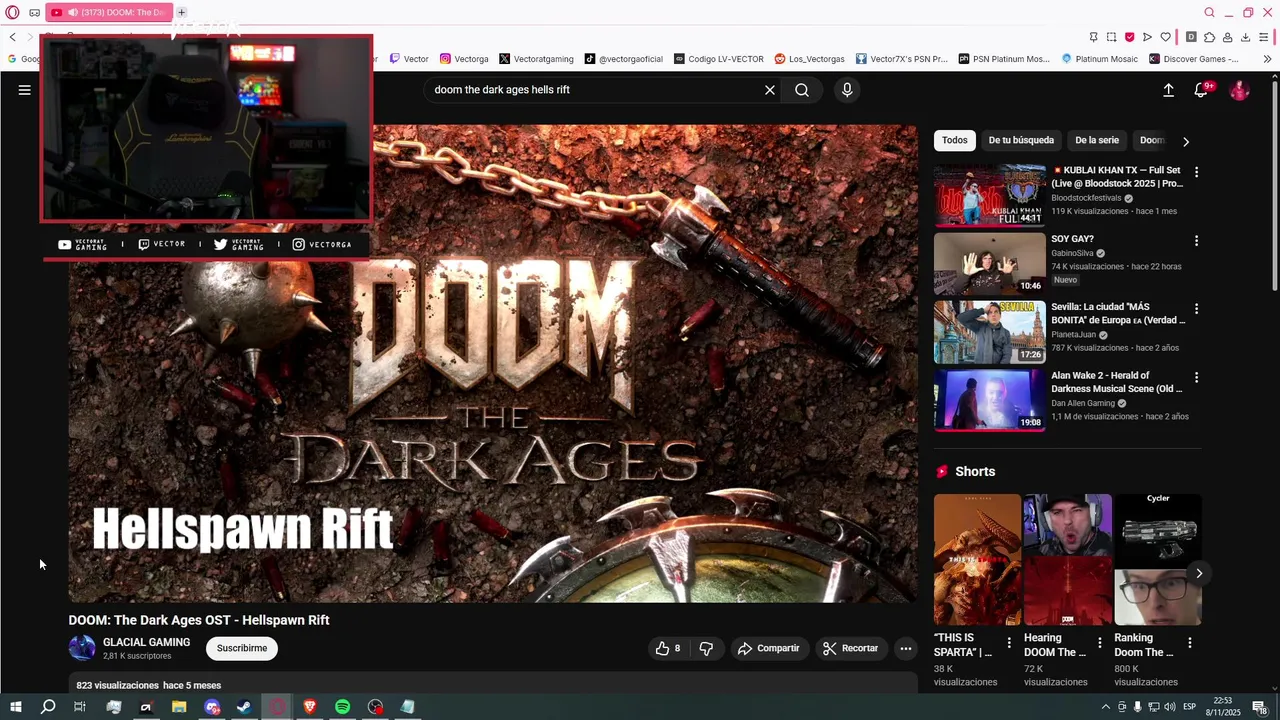Show more Shorts with right chevron

pyautogui.click(x=1198, y=573)
